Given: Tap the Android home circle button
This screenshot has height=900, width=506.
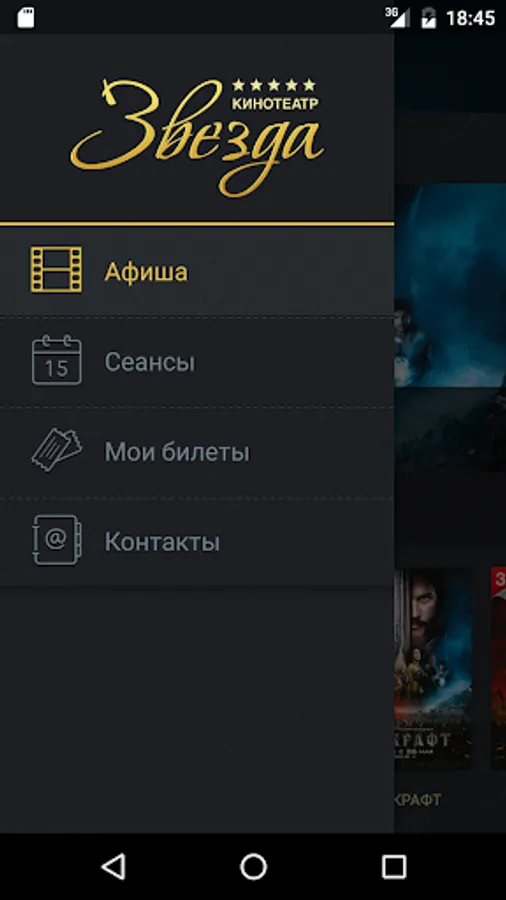Looking at the screenshot, I should click(x=253, y=866).
